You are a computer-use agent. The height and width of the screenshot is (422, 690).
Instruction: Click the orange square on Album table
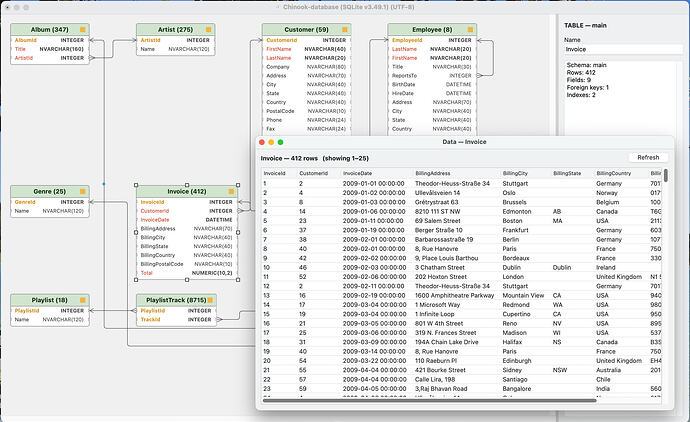click(83, 29)
